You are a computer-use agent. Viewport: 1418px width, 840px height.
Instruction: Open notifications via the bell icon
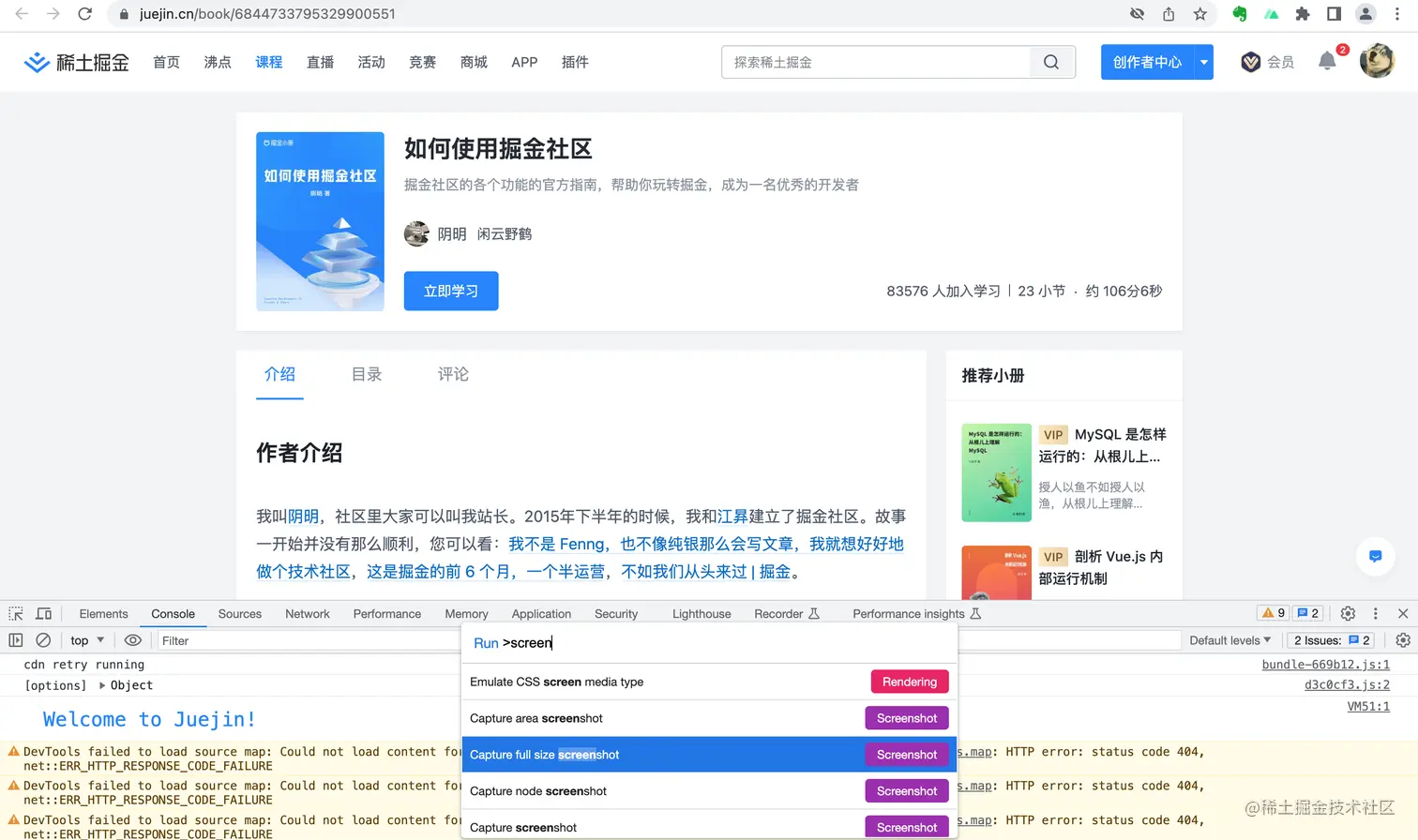(x=1327, y=62)
